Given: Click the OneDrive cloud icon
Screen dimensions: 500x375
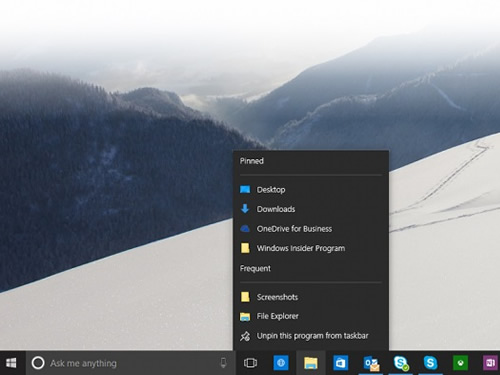Looking at the screenshot, I should (x=245, y=228).
